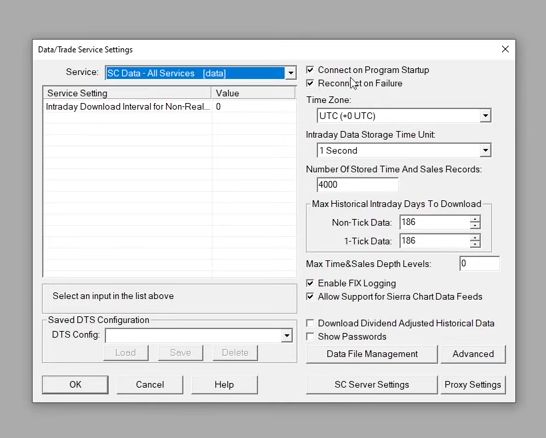Image resolution: width=546 pixels, height=438 pixels.
Task: Open the Service dropdown list
Action: pos(290,73)
